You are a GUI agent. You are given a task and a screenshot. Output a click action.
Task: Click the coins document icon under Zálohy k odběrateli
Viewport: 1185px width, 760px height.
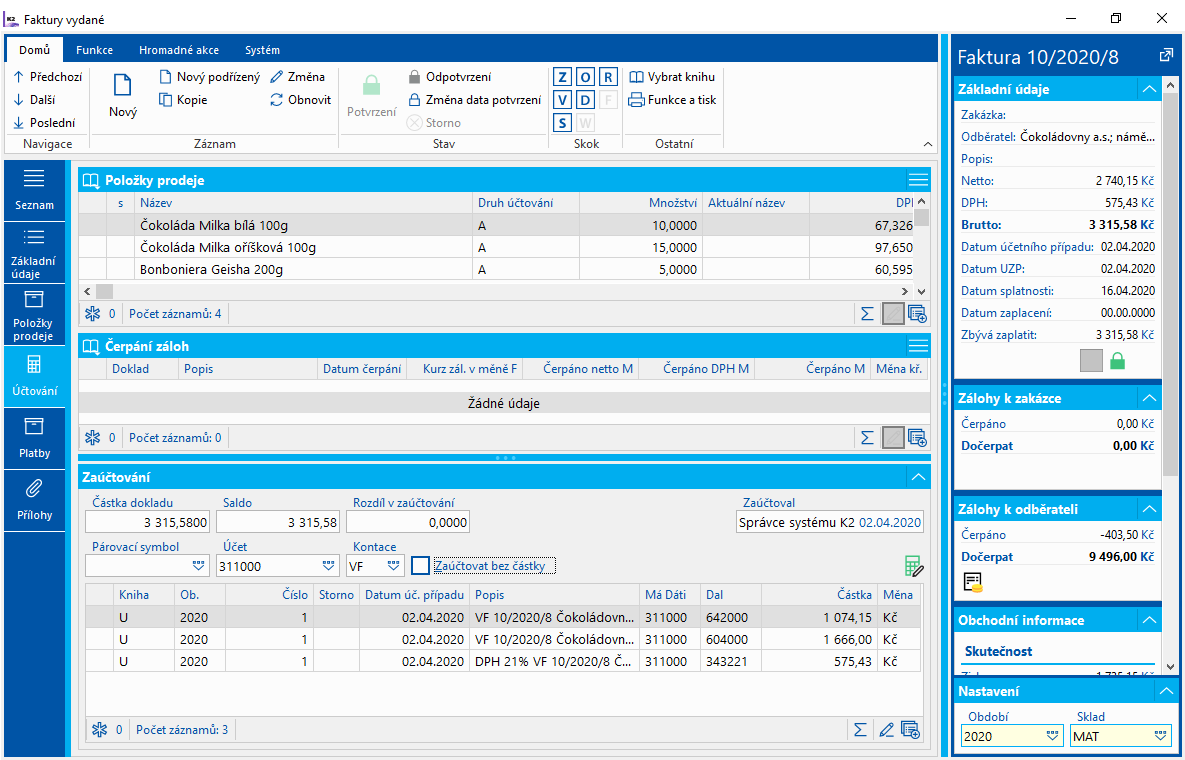pos(973,582)
